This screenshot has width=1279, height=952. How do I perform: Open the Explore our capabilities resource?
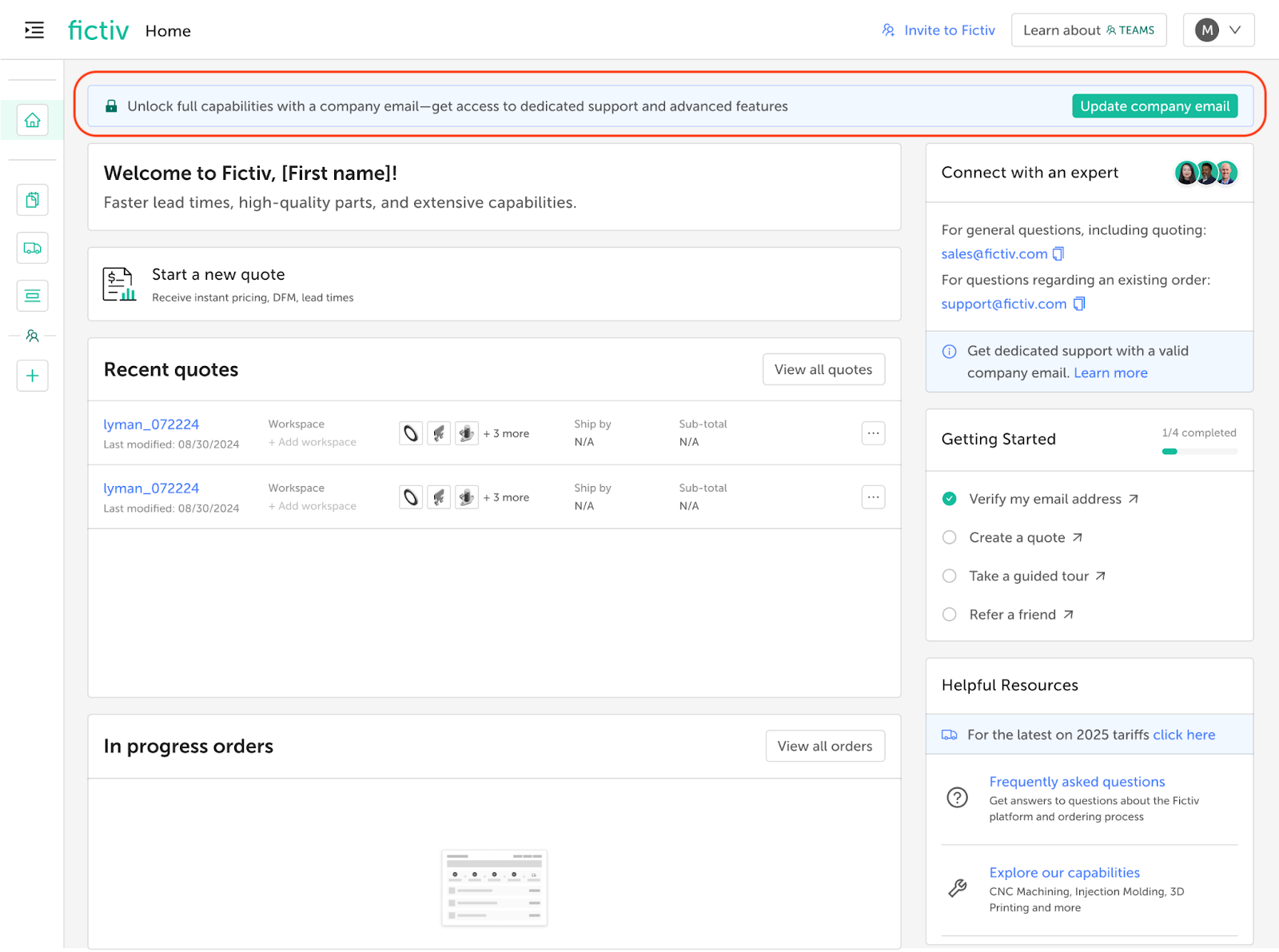coord(1064,873)
